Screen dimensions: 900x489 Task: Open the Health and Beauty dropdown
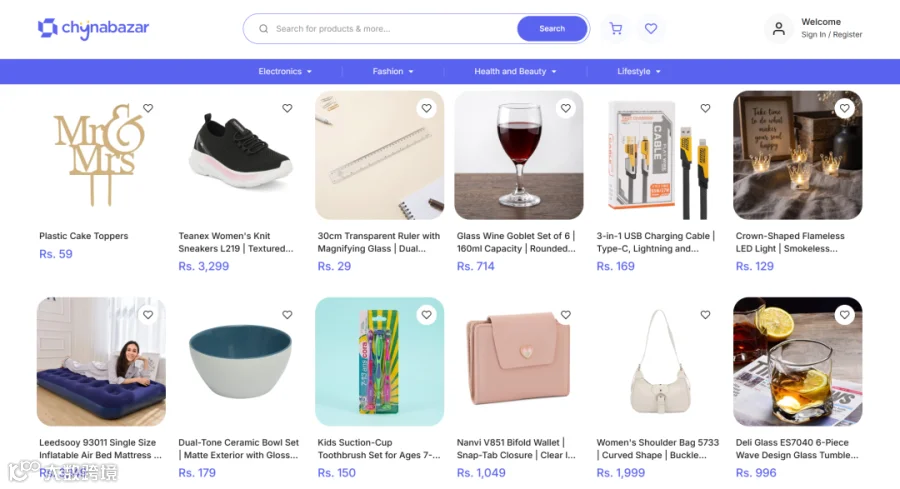coord(515,71)
